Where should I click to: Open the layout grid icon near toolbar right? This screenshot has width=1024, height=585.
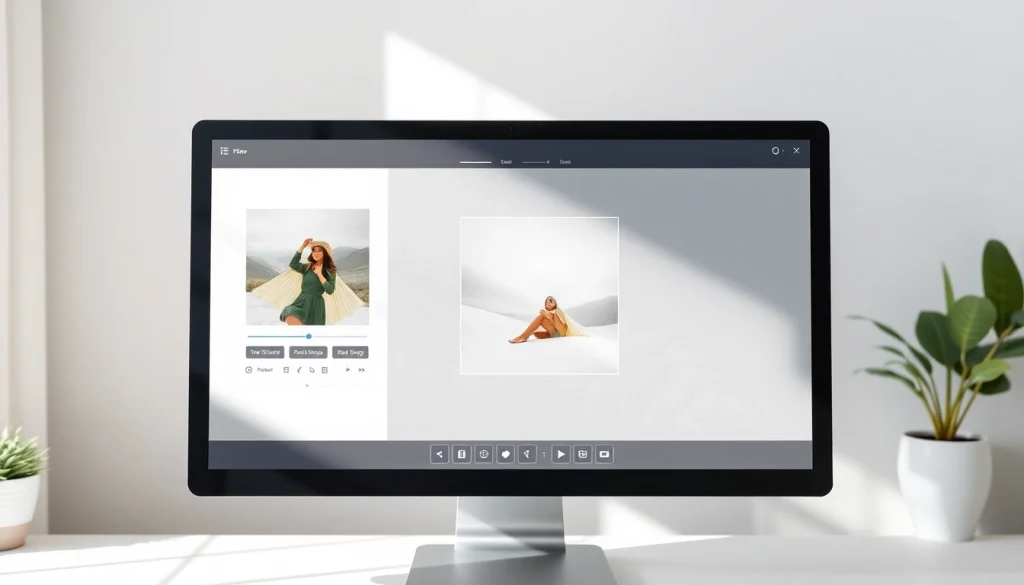point(583,453)
